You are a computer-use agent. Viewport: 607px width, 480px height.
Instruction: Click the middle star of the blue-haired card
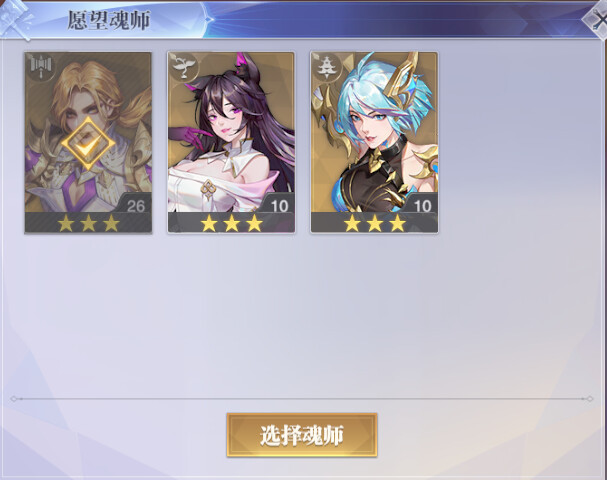[375, 223]
